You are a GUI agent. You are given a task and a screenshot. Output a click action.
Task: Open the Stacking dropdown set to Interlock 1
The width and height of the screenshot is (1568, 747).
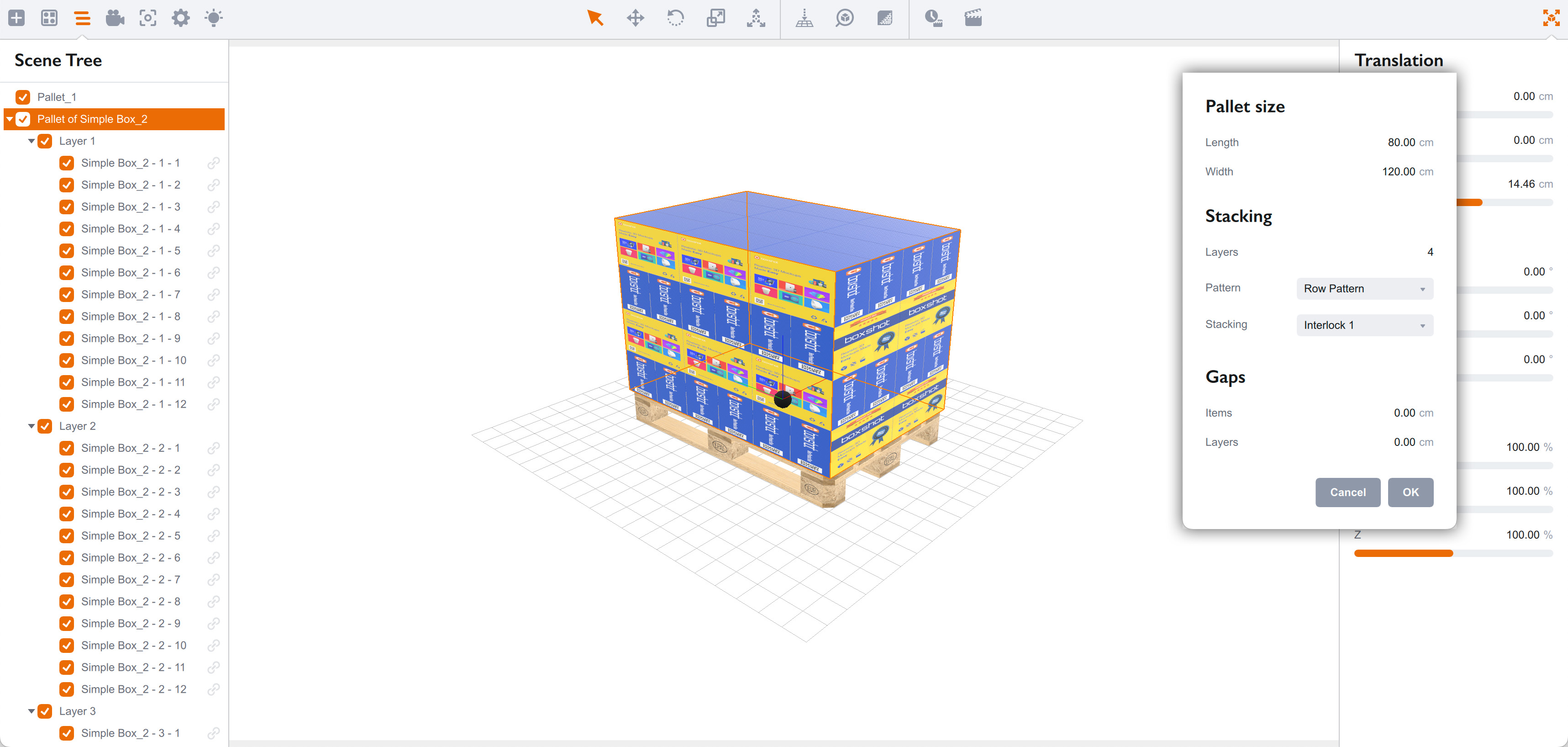[1364, 325]
